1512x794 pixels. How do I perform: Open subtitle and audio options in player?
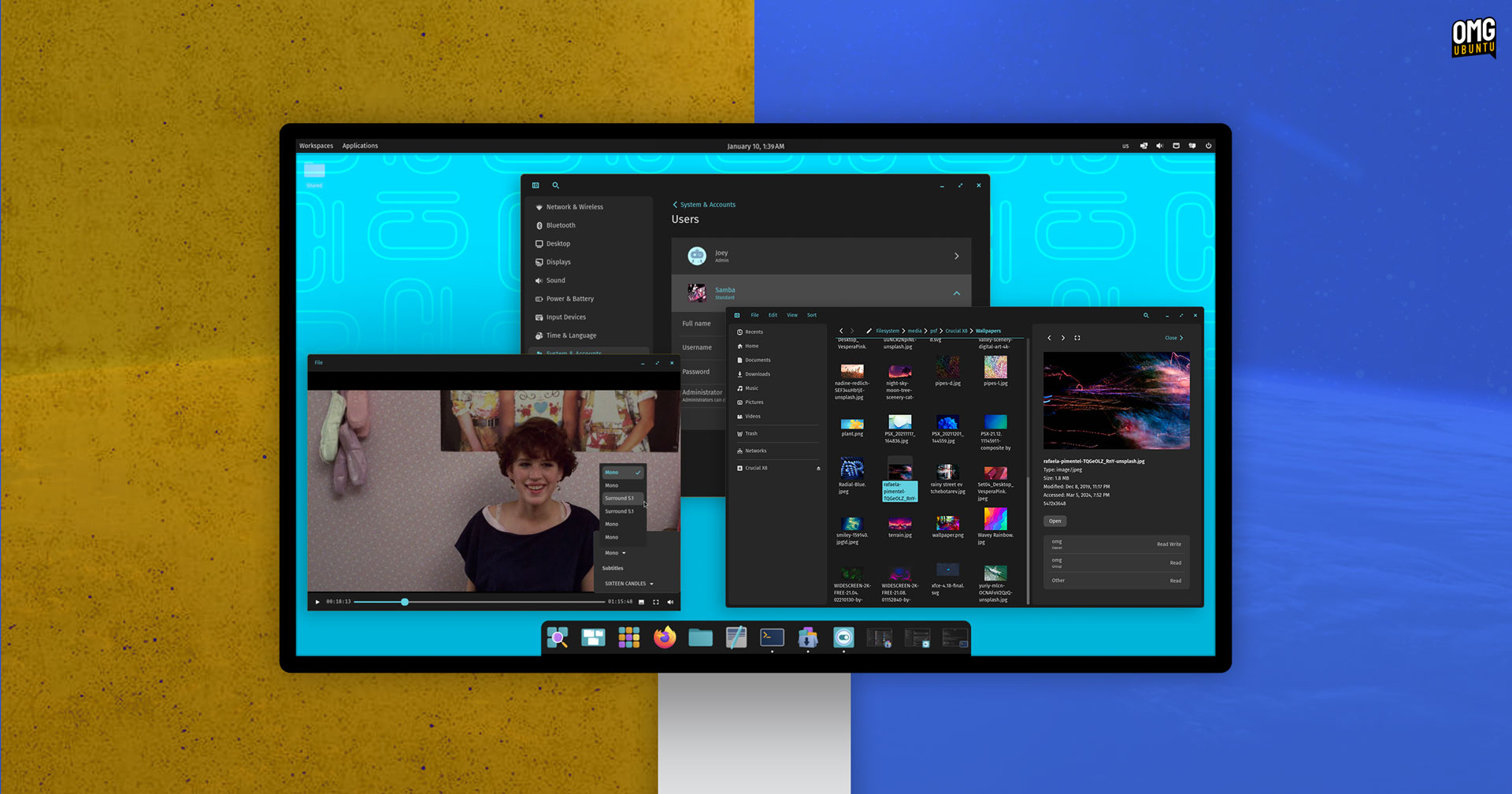point(641,602)
